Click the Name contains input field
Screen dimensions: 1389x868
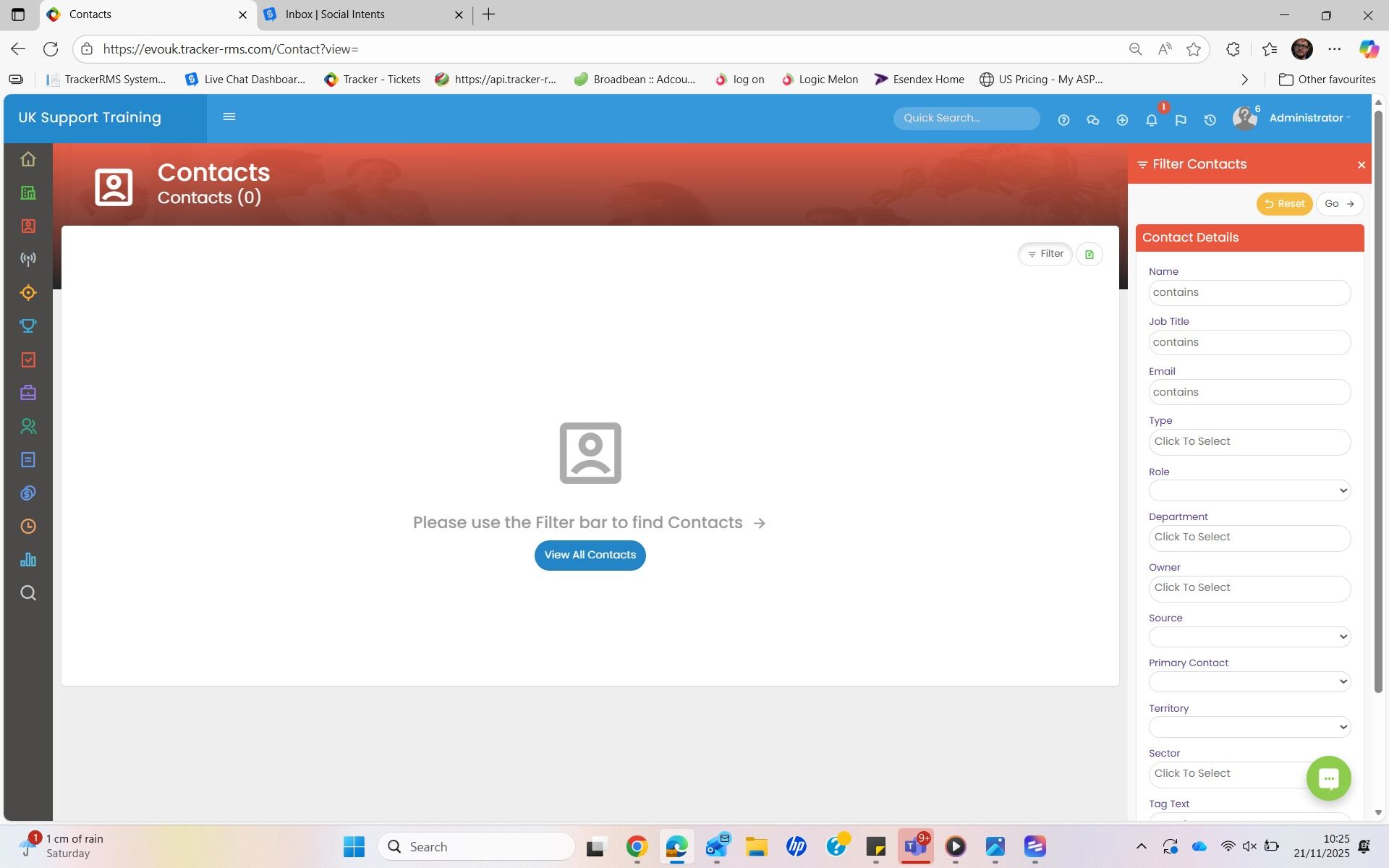click(1249, 292)
